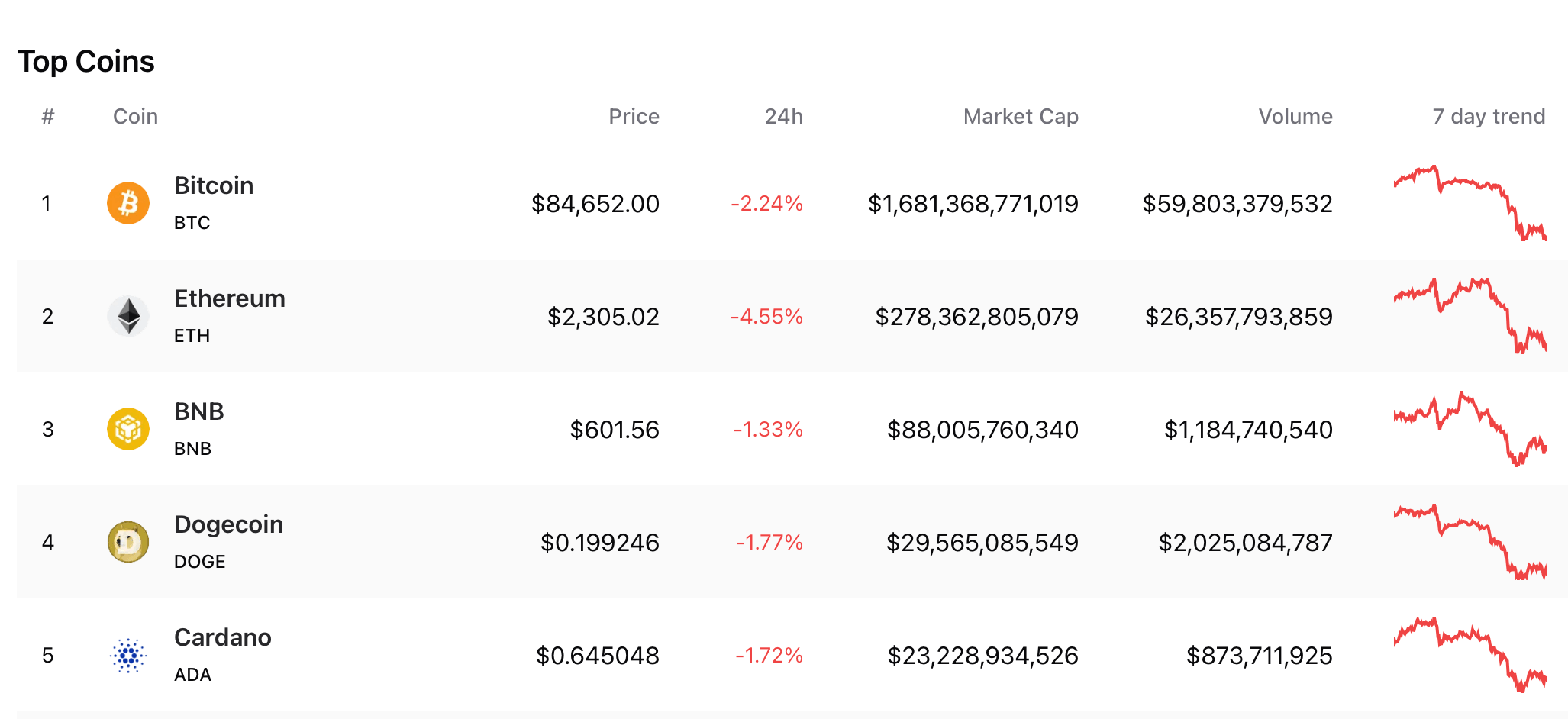
Task: View Cardano 7 day trend sparkline
Action: [1470, 655]
